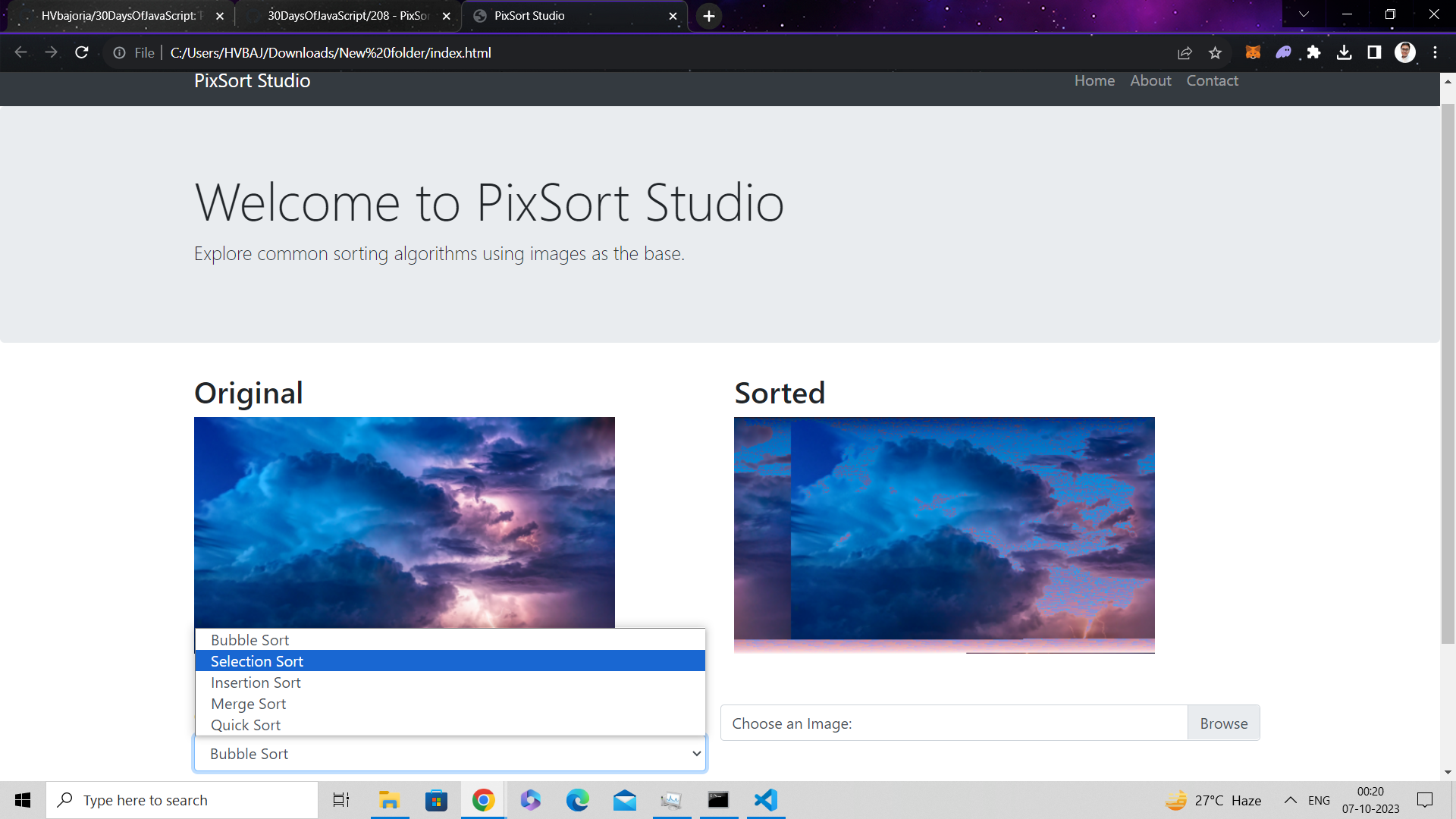This screenshot has width=1456, height=819.
Task: Click the share page icon
Action: [1185, 52]
